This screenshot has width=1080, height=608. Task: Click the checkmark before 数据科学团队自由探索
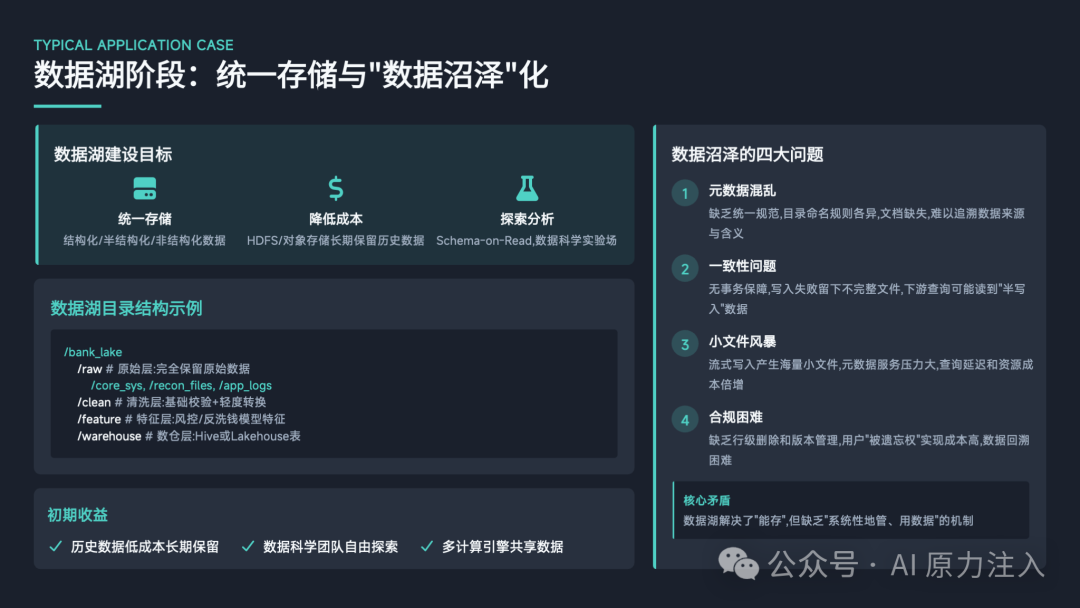tap(248, 547)
